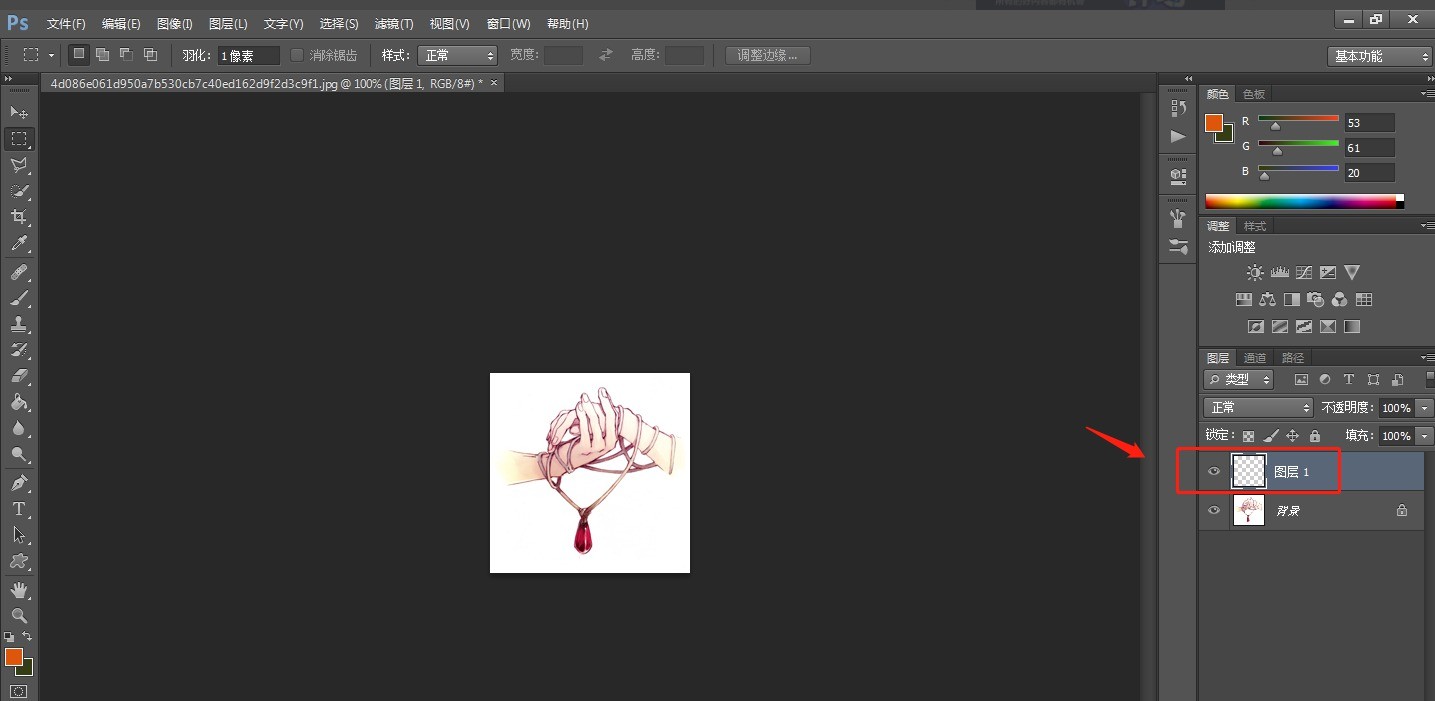
Task: Open the 样式 正常 dropdown
Action: (457, 55)
